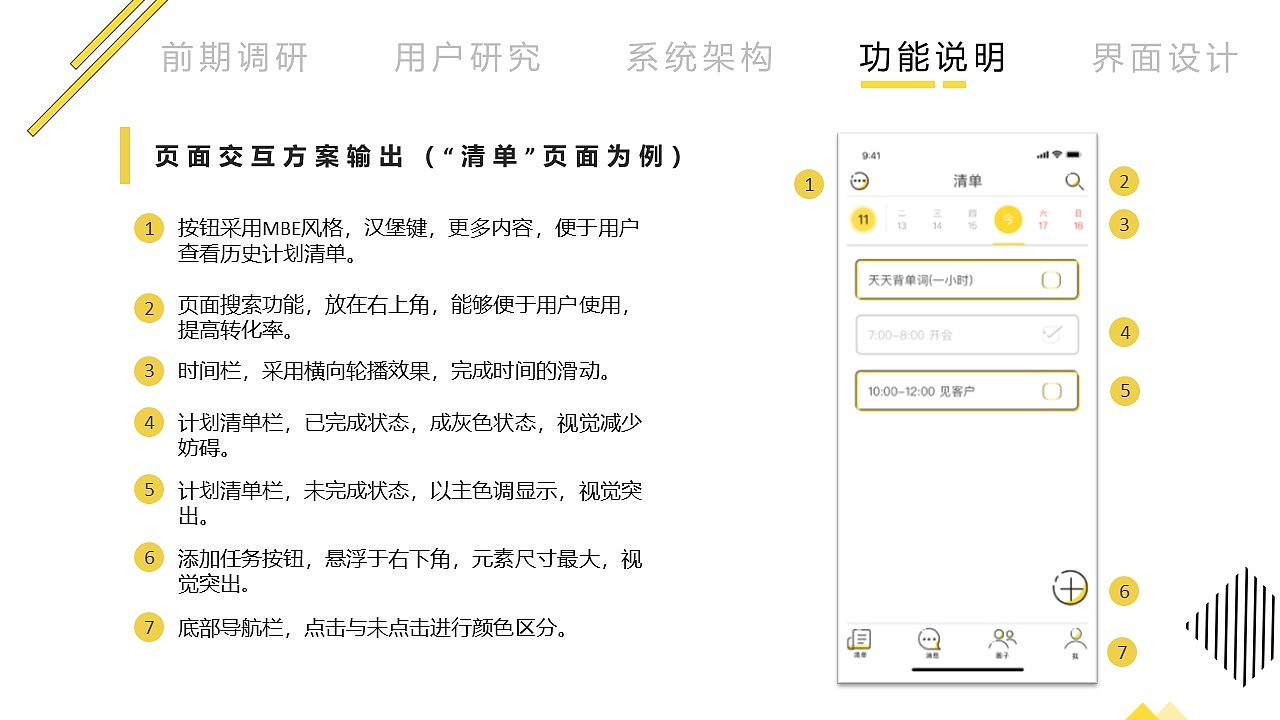This screenshot has width=1280, height=720.
Task: Tap the yellow 11 date badge
Action: [x=863, y=219]
